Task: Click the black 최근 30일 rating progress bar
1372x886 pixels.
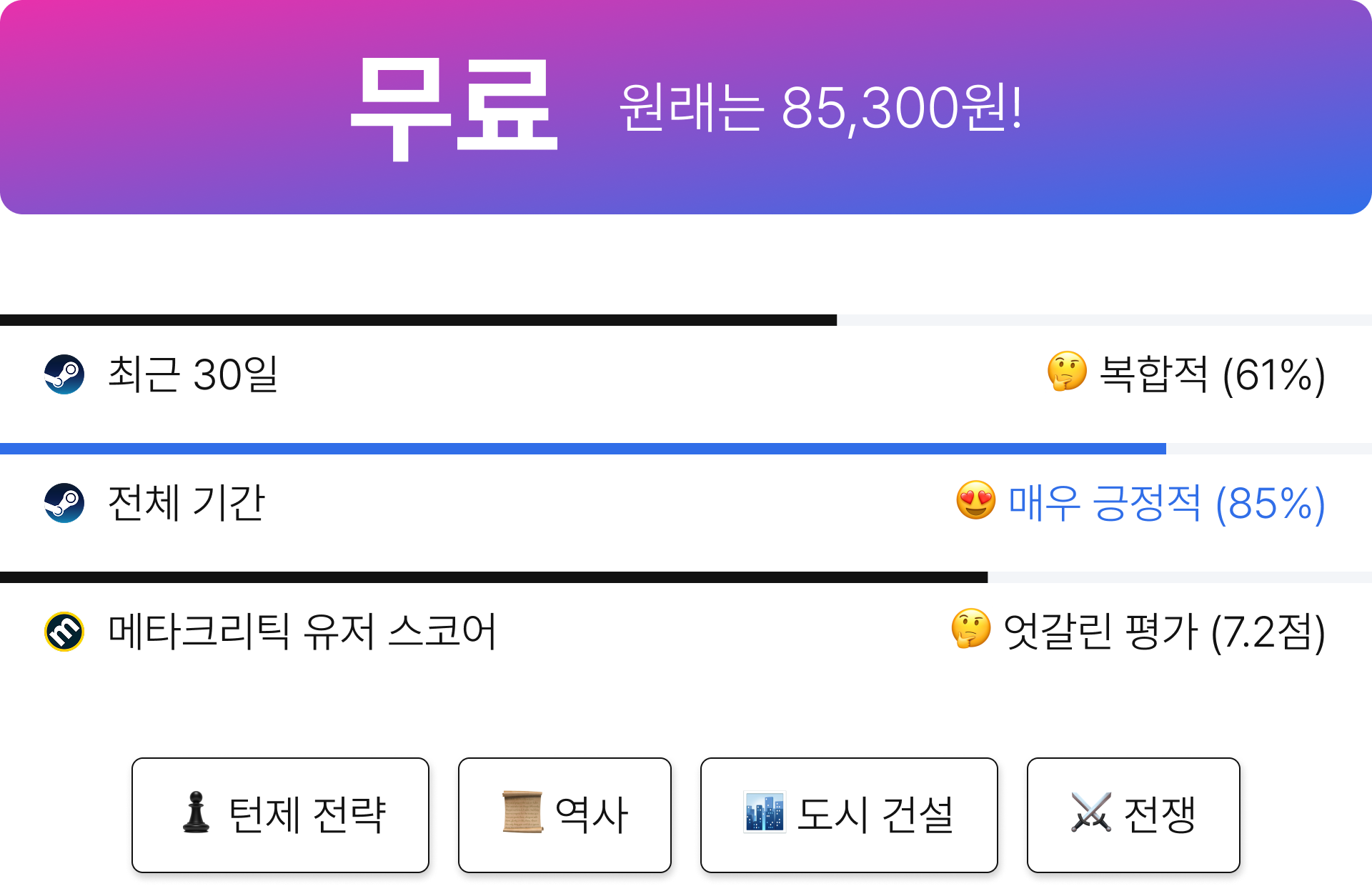Action: pos(686,320)
